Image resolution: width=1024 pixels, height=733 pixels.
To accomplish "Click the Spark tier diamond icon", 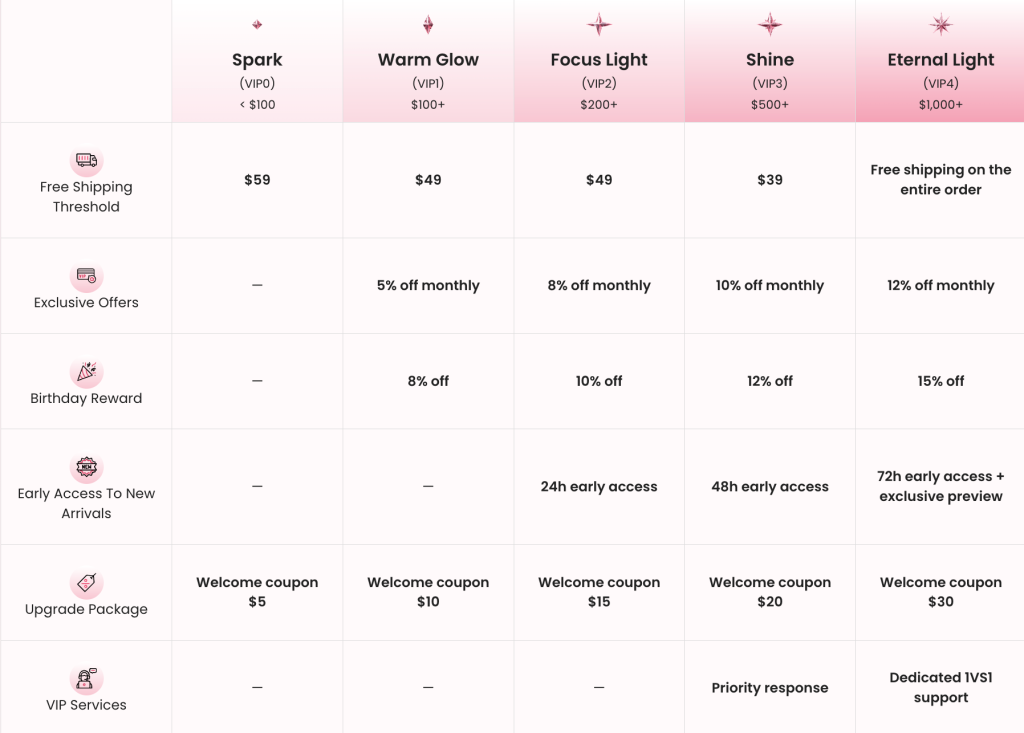I will tap(257, 25).
